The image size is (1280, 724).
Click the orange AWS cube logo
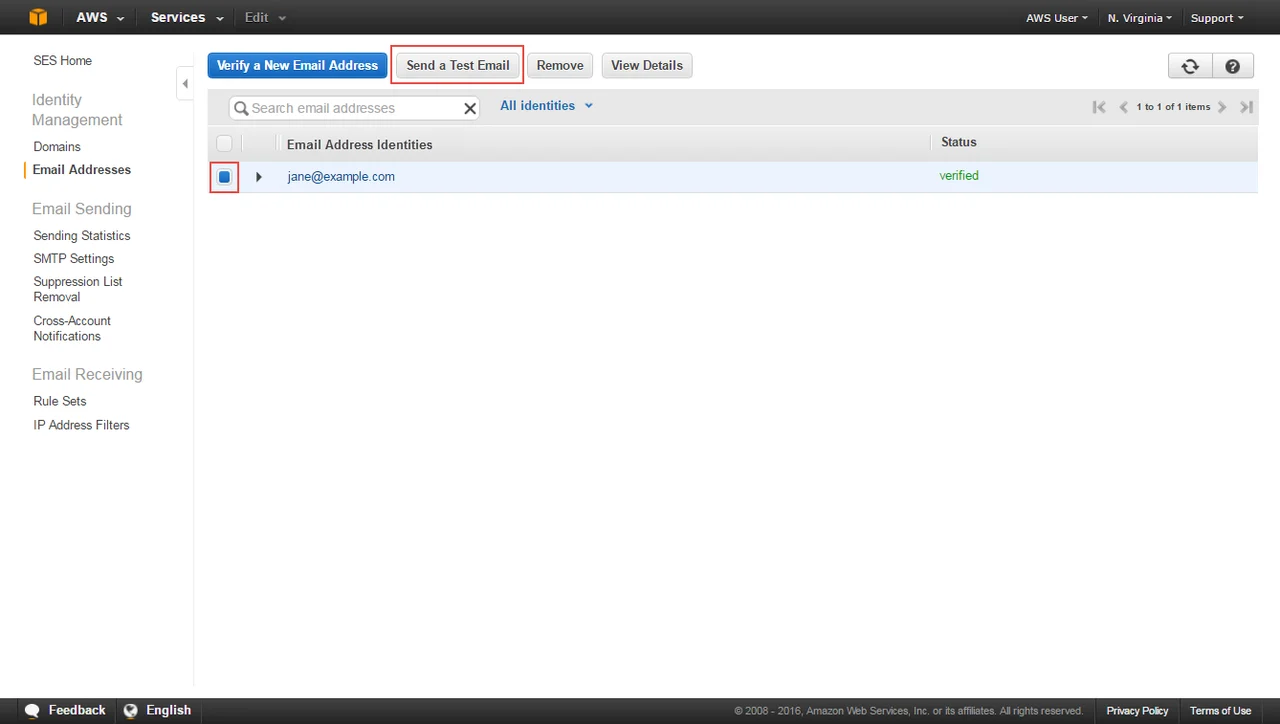coord(38,17)
